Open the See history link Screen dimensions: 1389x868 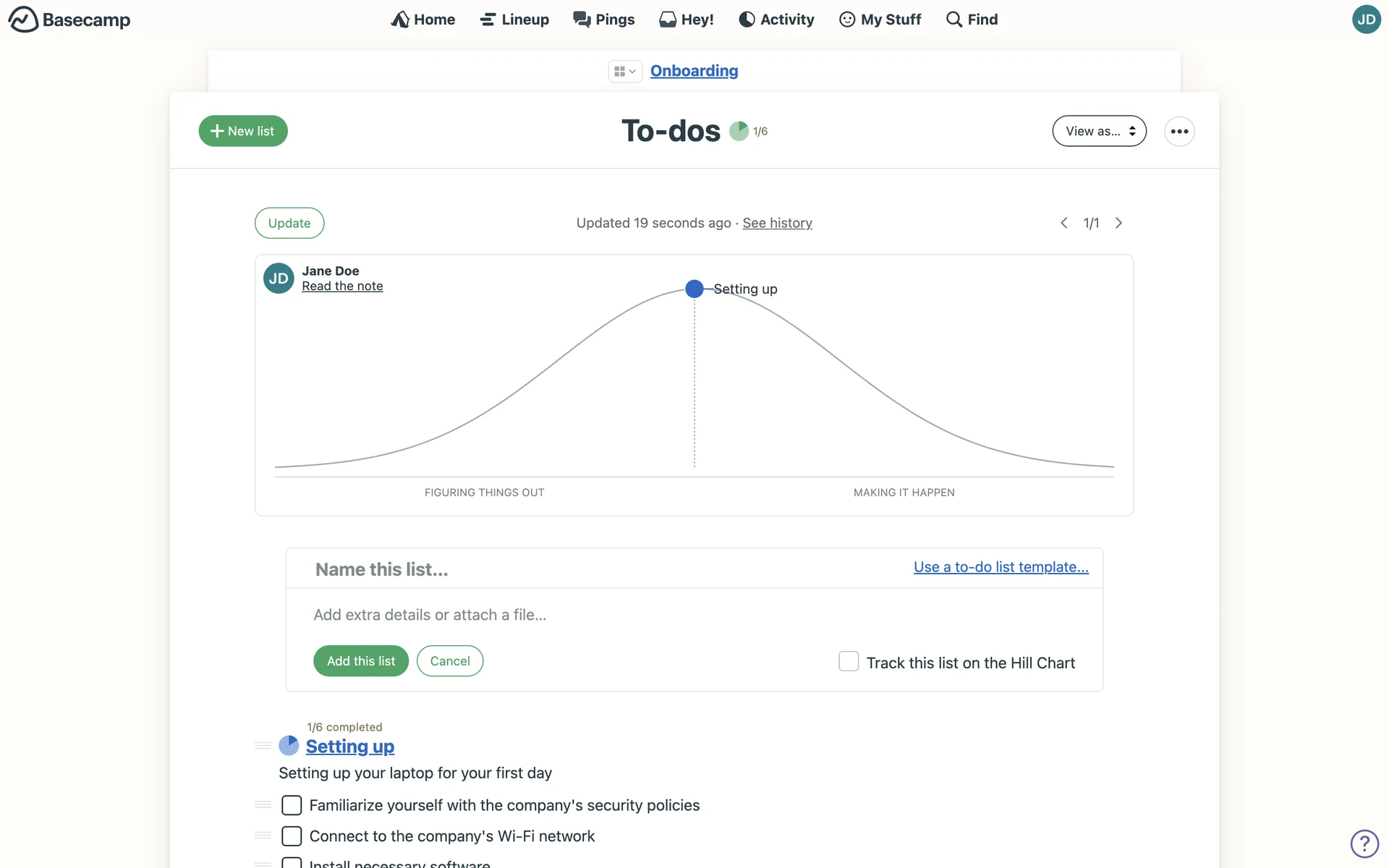click(777, 223)
